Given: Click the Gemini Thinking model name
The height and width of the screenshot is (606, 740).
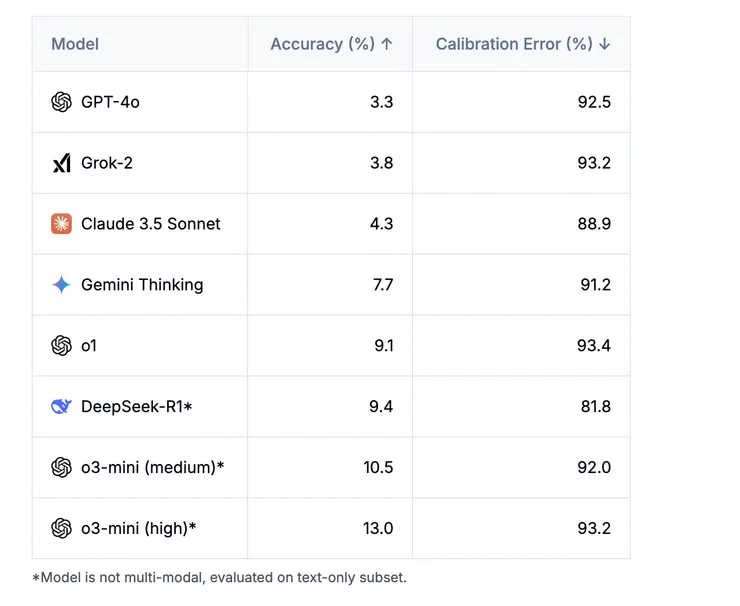Looking at the screenshot, I should tap(142, 285).
